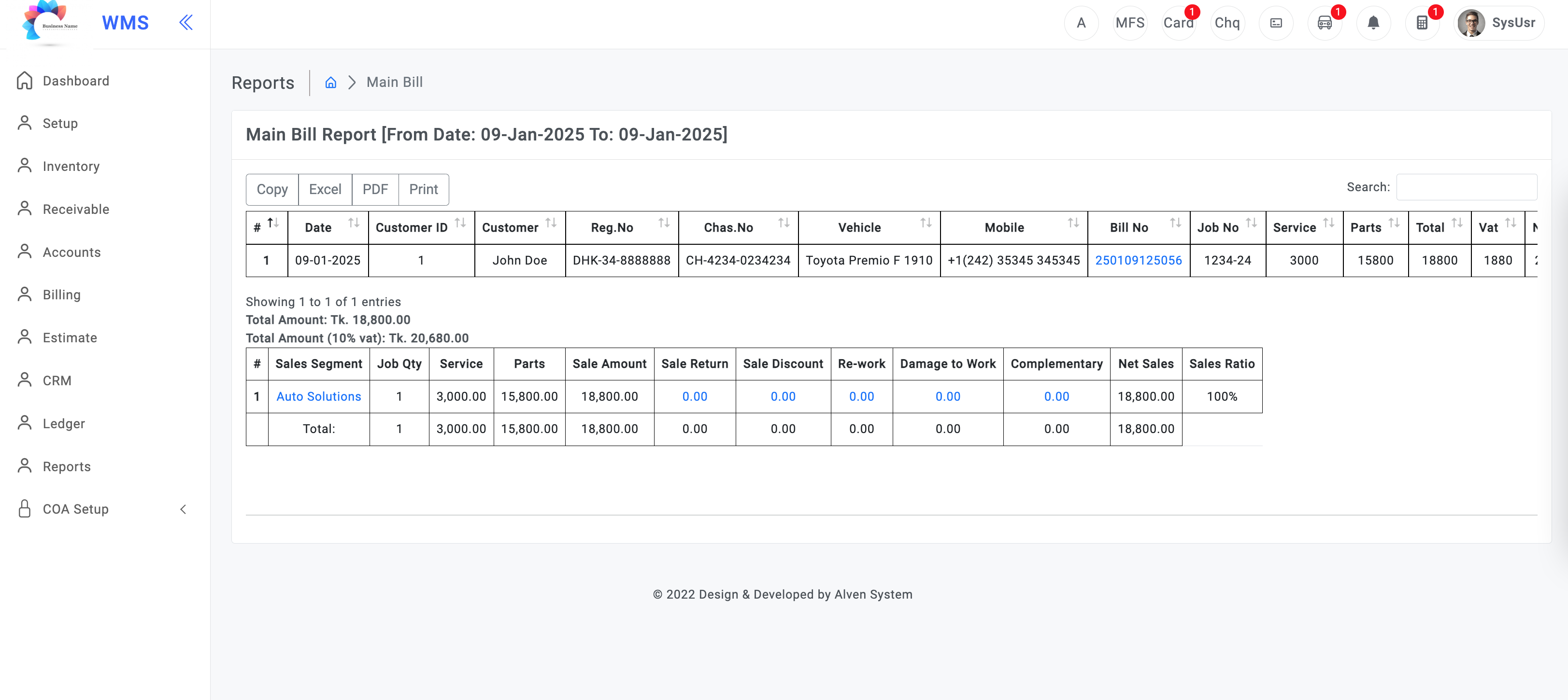Open bill number 250109125056 link
1568x700 pixels.
[1138, 260]
